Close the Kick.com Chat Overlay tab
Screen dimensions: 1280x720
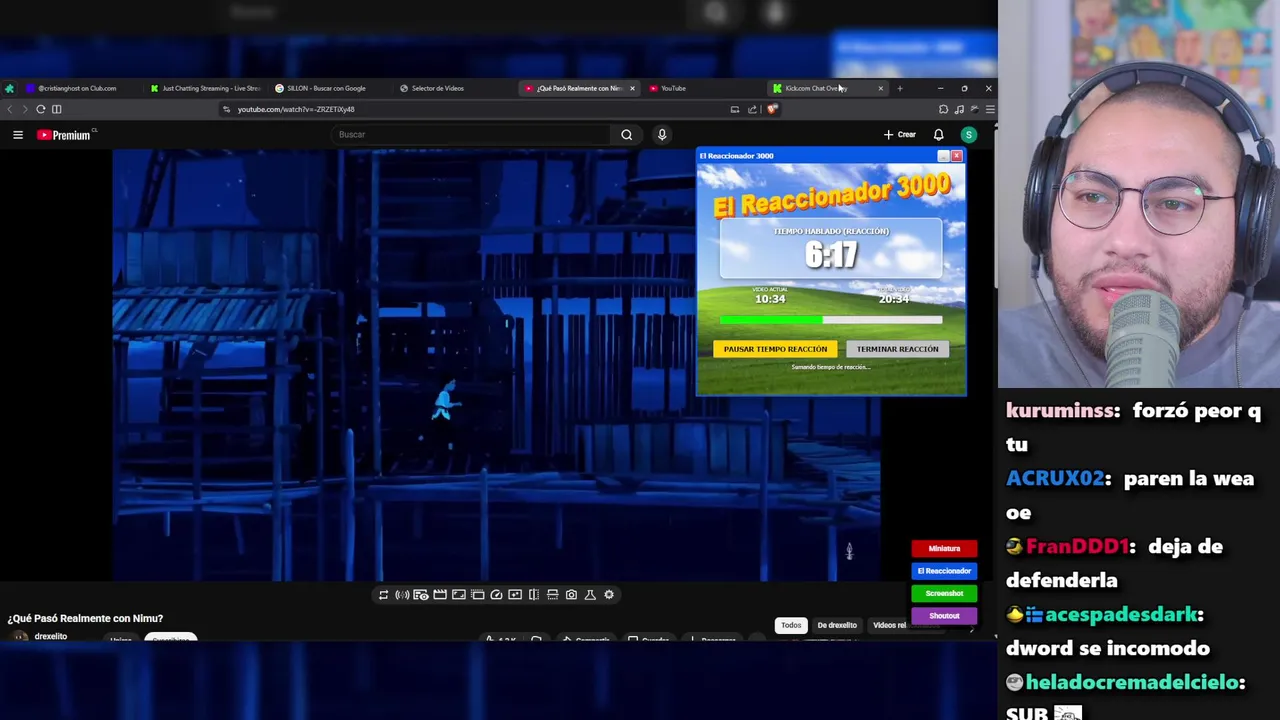tap(880, 88)
